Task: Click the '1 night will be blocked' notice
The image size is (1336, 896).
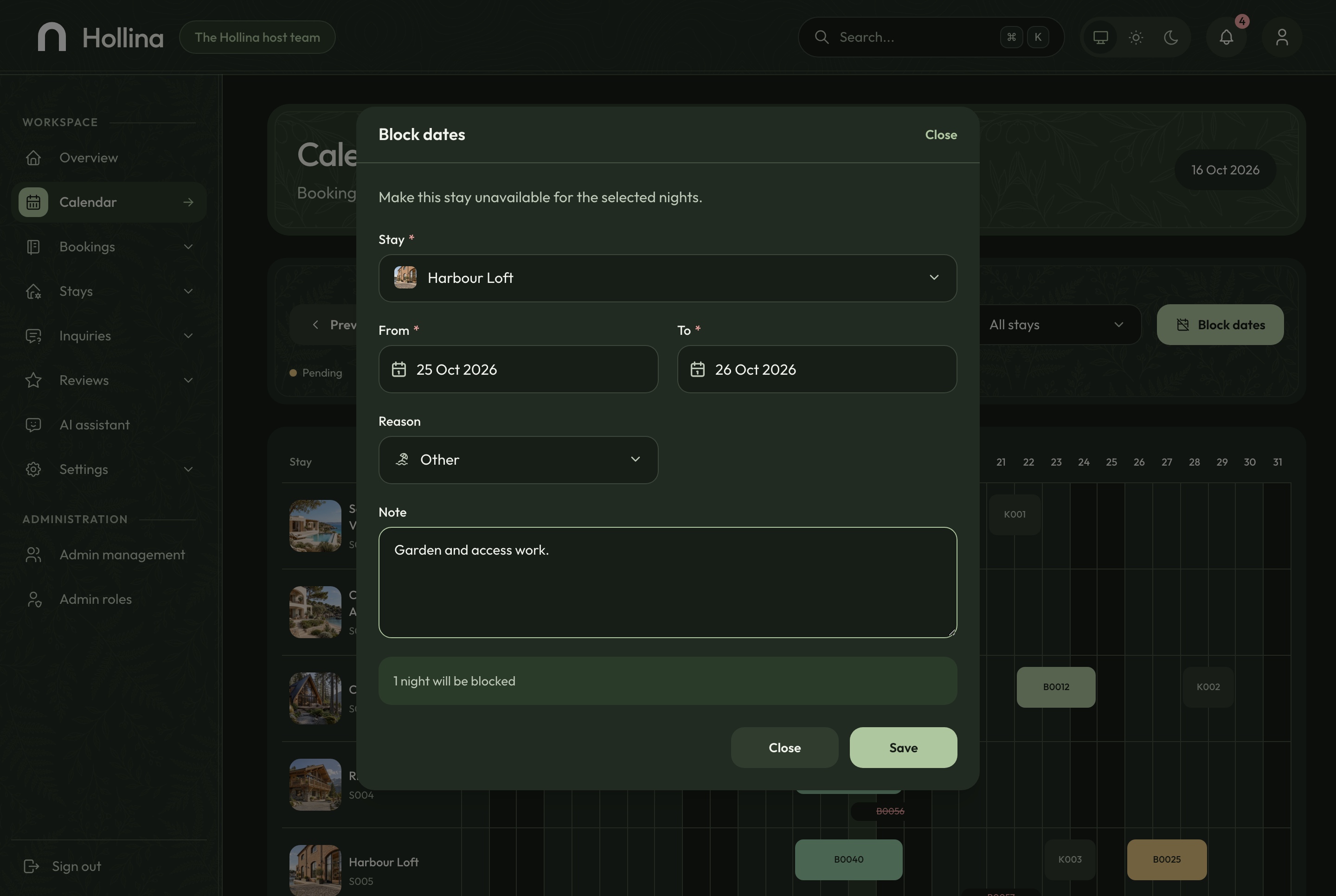Action: point(668,681)
